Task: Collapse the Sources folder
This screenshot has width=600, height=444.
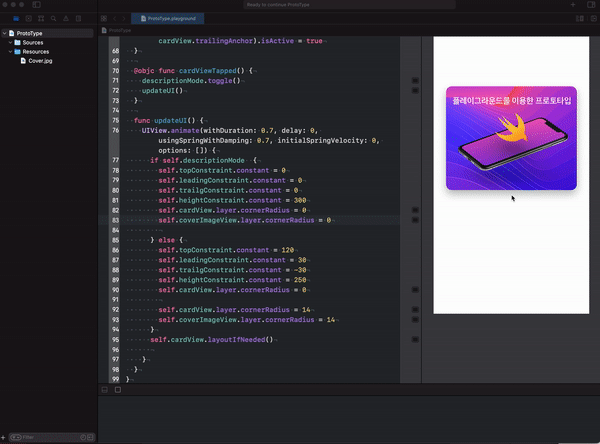Action: click(x=10, y=42)
